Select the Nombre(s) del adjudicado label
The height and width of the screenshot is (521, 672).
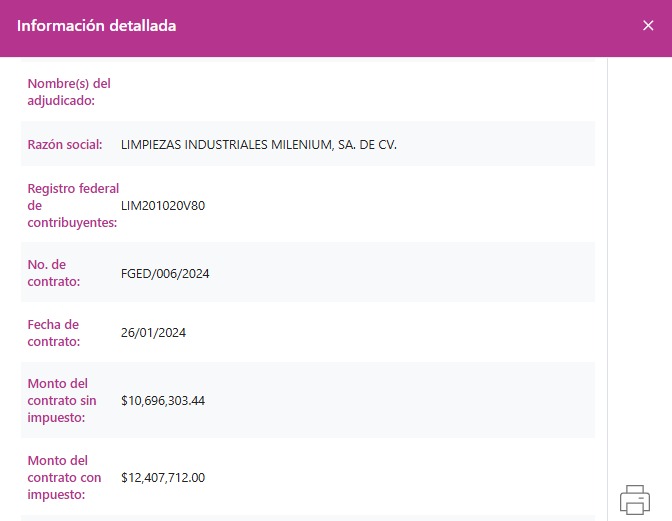click(68, 92)
